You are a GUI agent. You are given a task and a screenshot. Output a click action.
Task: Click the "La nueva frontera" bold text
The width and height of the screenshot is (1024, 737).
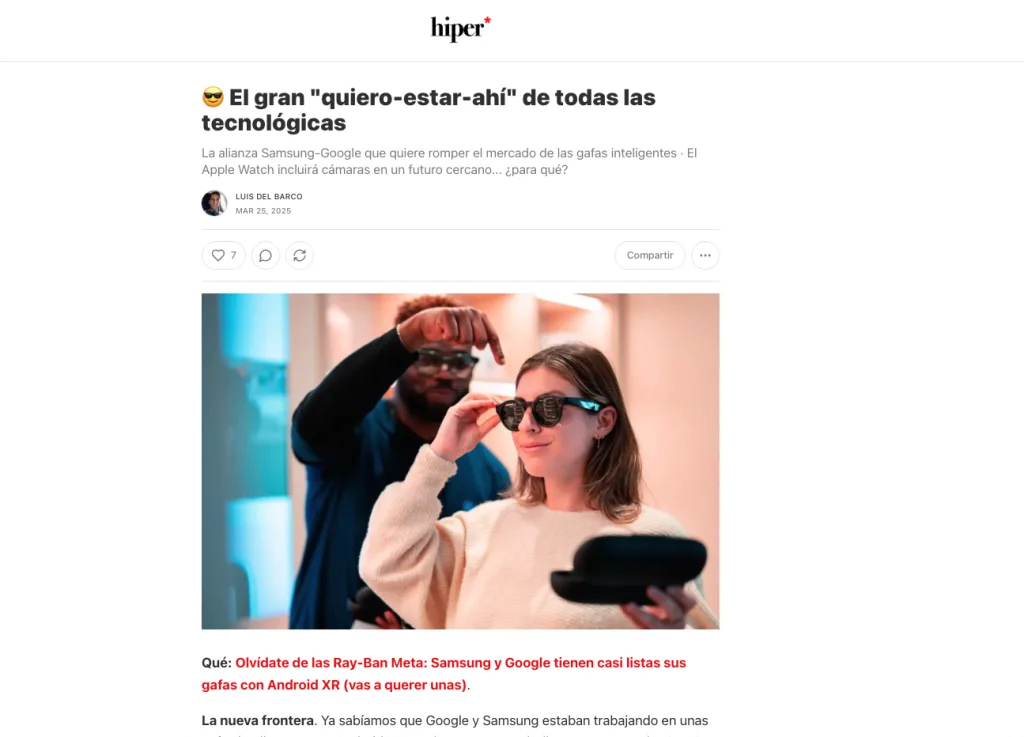point(257,721)
